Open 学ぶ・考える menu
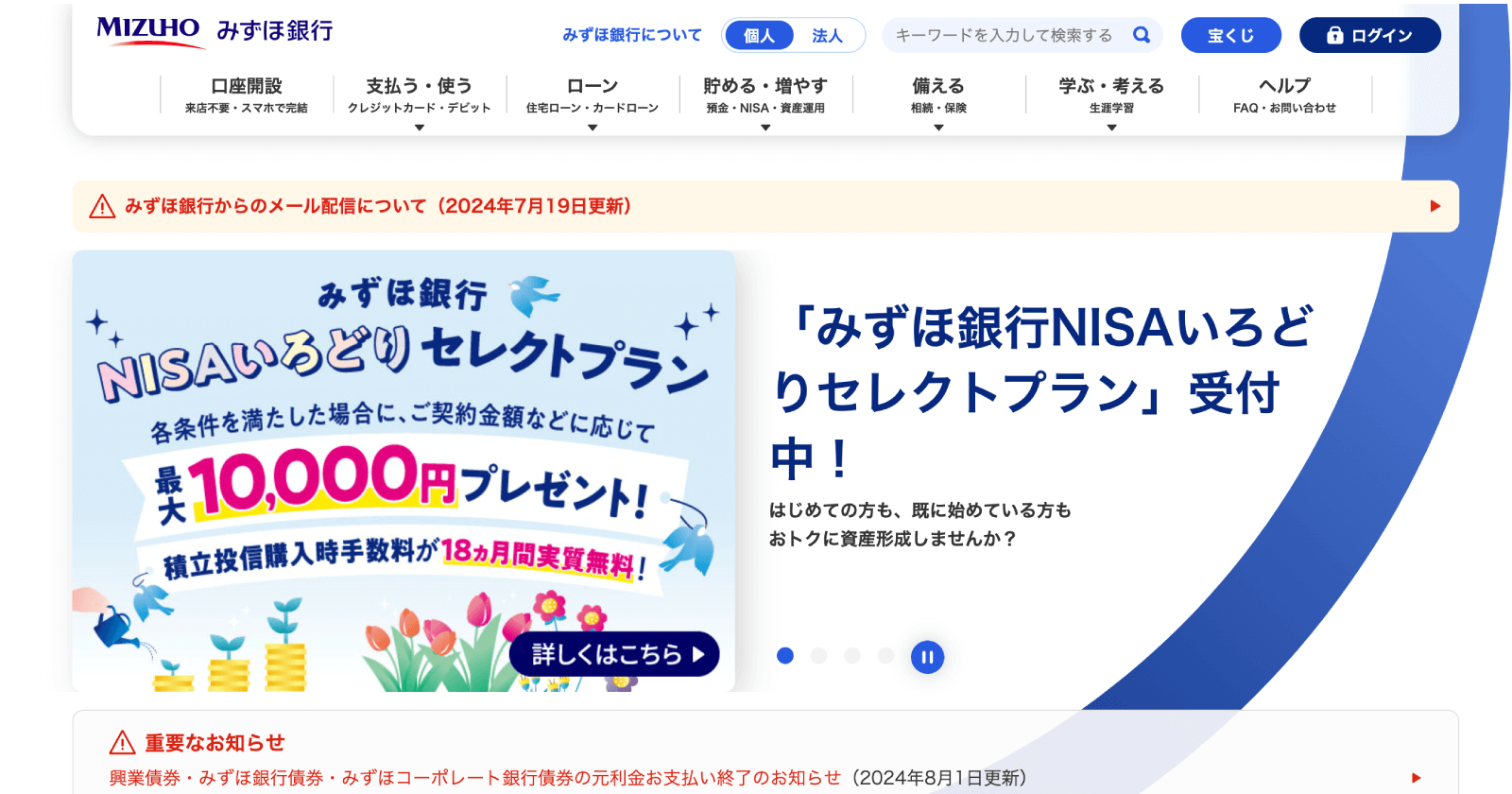The width and height of the screenshot is (1512, 794). pos(1111,95)
